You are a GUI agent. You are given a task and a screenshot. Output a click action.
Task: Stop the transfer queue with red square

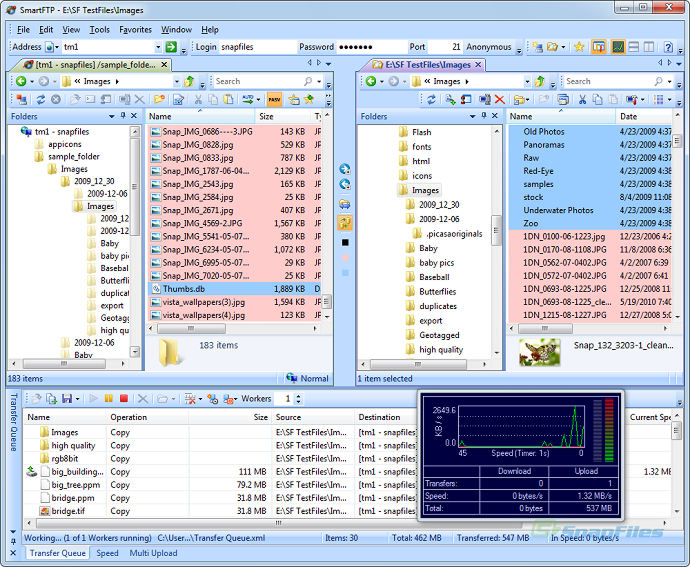(124, 399)
